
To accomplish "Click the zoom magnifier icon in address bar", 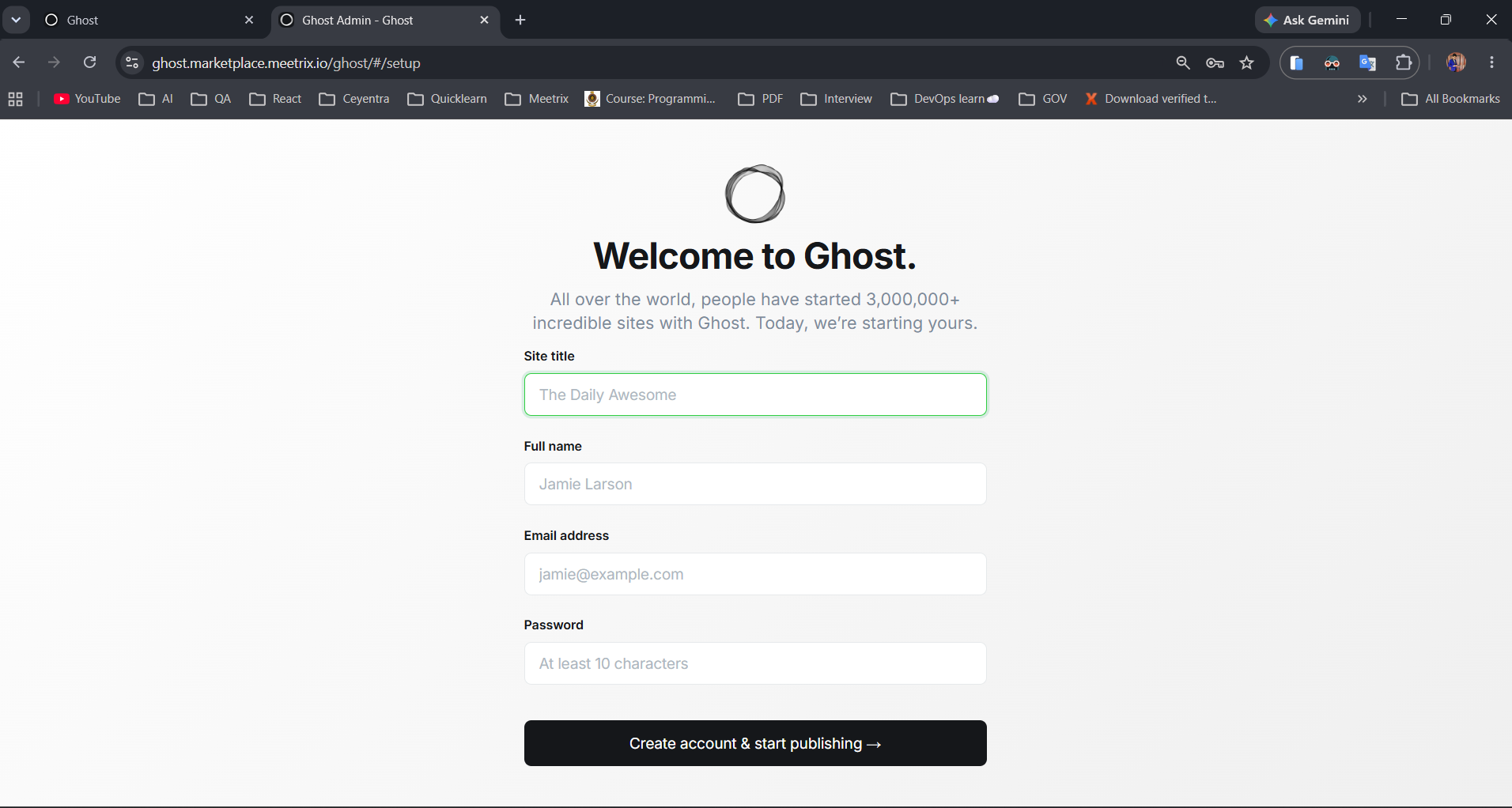I will point(1183,62).
